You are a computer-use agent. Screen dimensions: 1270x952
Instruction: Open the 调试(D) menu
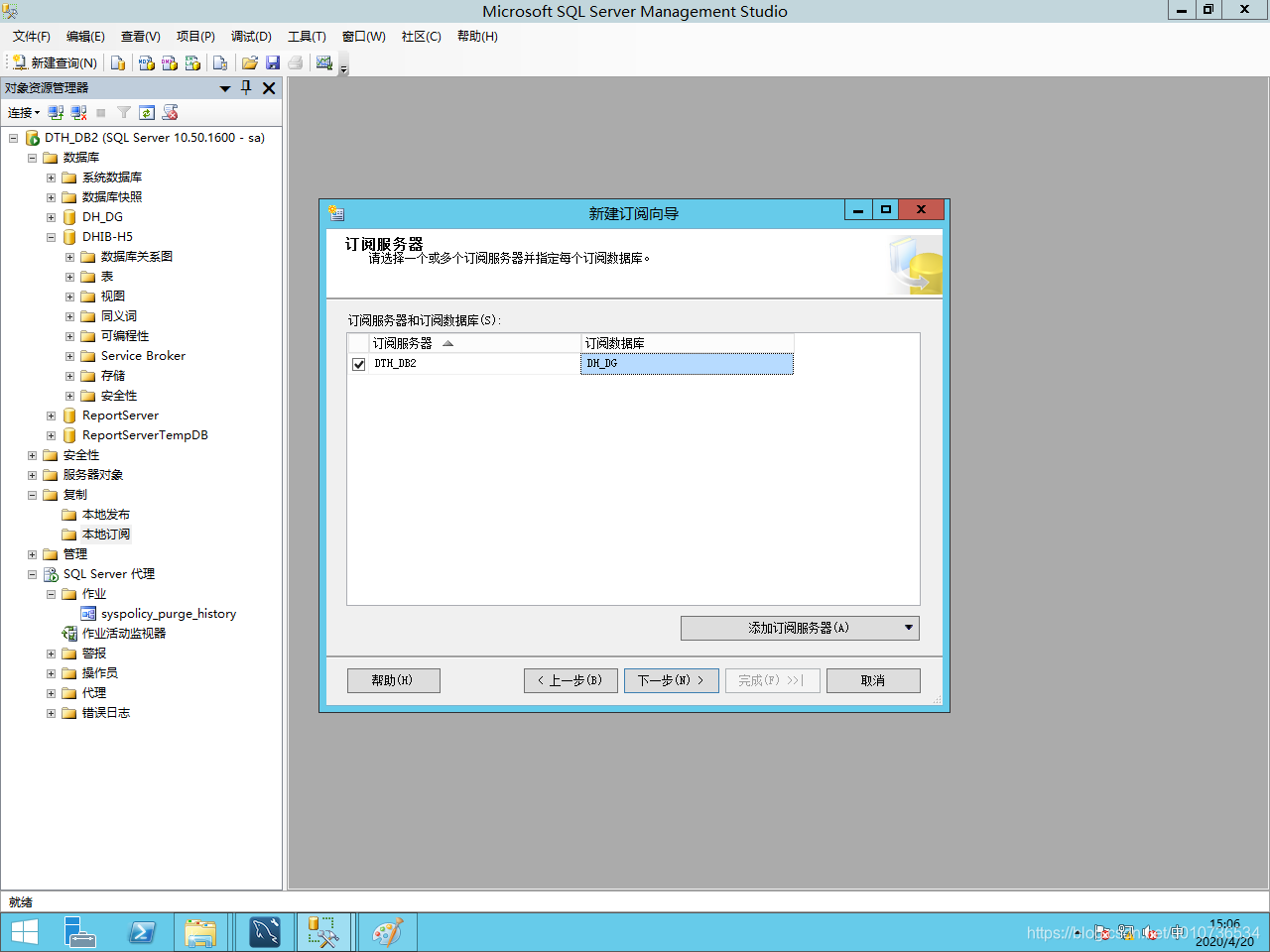click(x=251, y=36)
